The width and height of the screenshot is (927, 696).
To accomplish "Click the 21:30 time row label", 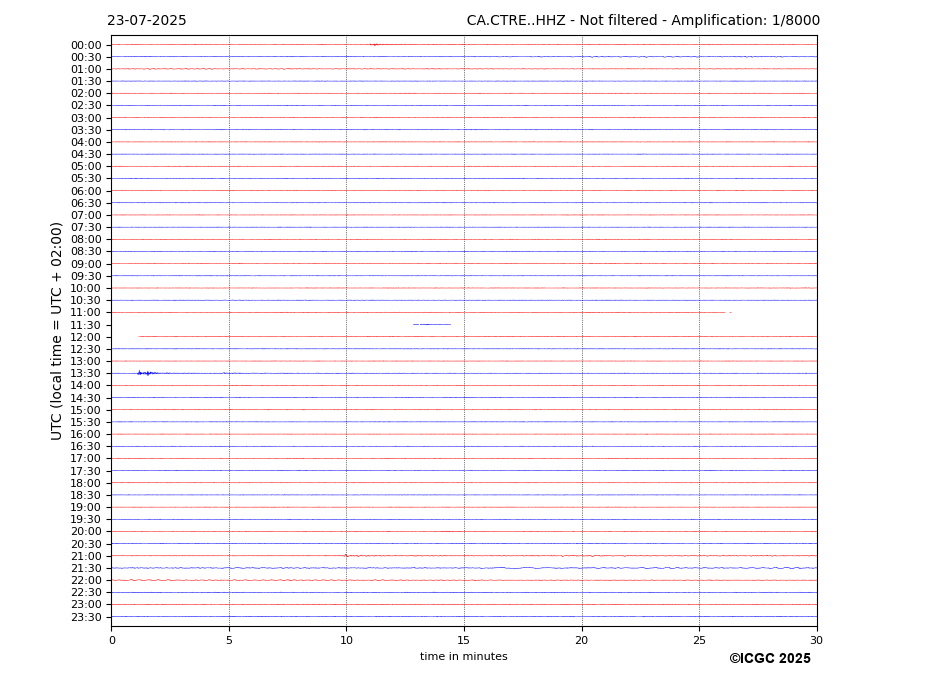I will pos(86,568).
